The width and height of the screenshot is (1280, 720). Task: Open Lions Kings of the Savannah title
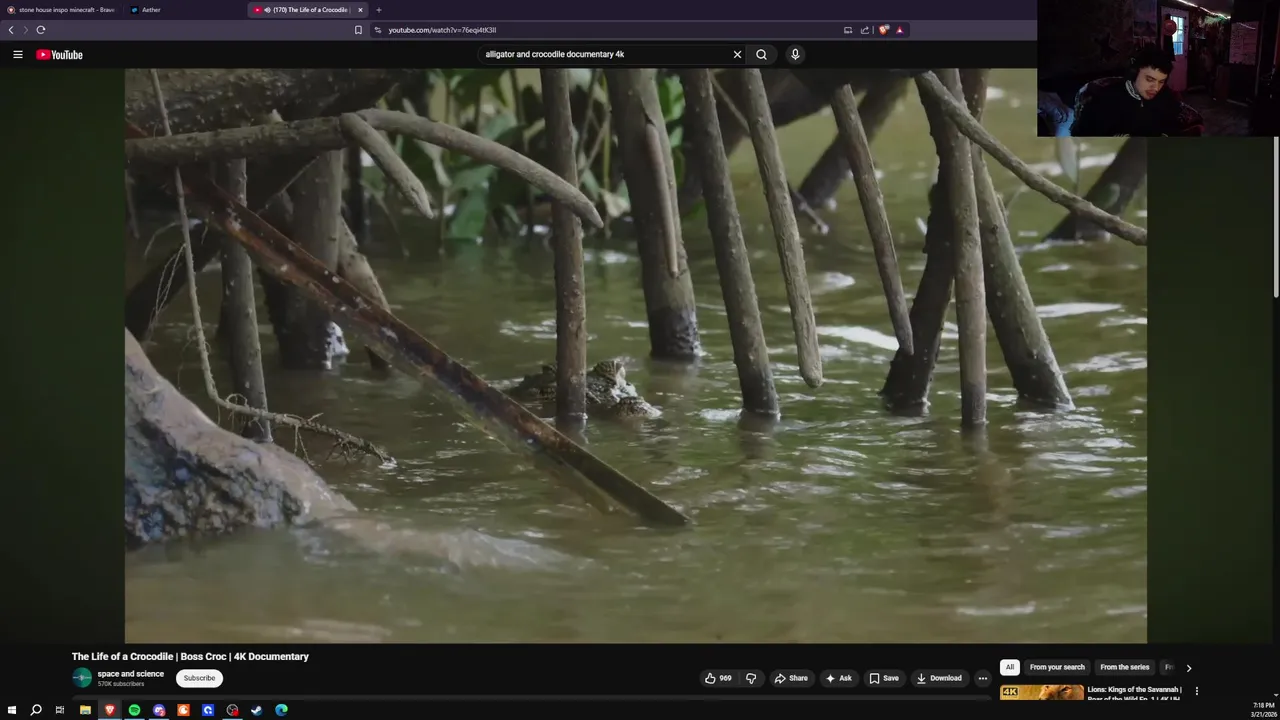pyautogui.click(x=1134, y=693)
